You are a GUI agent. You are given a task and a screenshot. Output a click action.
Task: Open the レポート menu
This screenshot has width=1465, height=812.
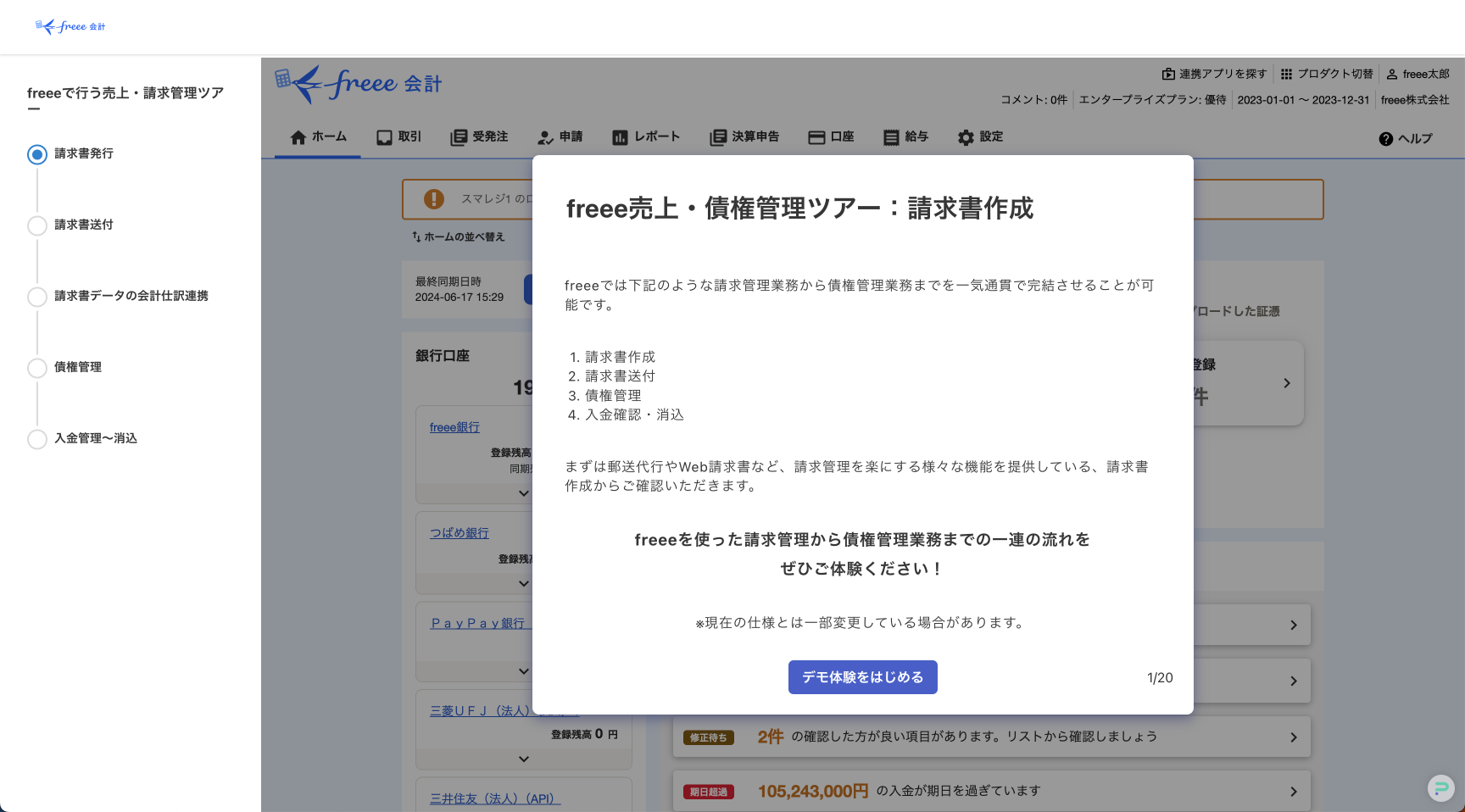click(646, 137)
